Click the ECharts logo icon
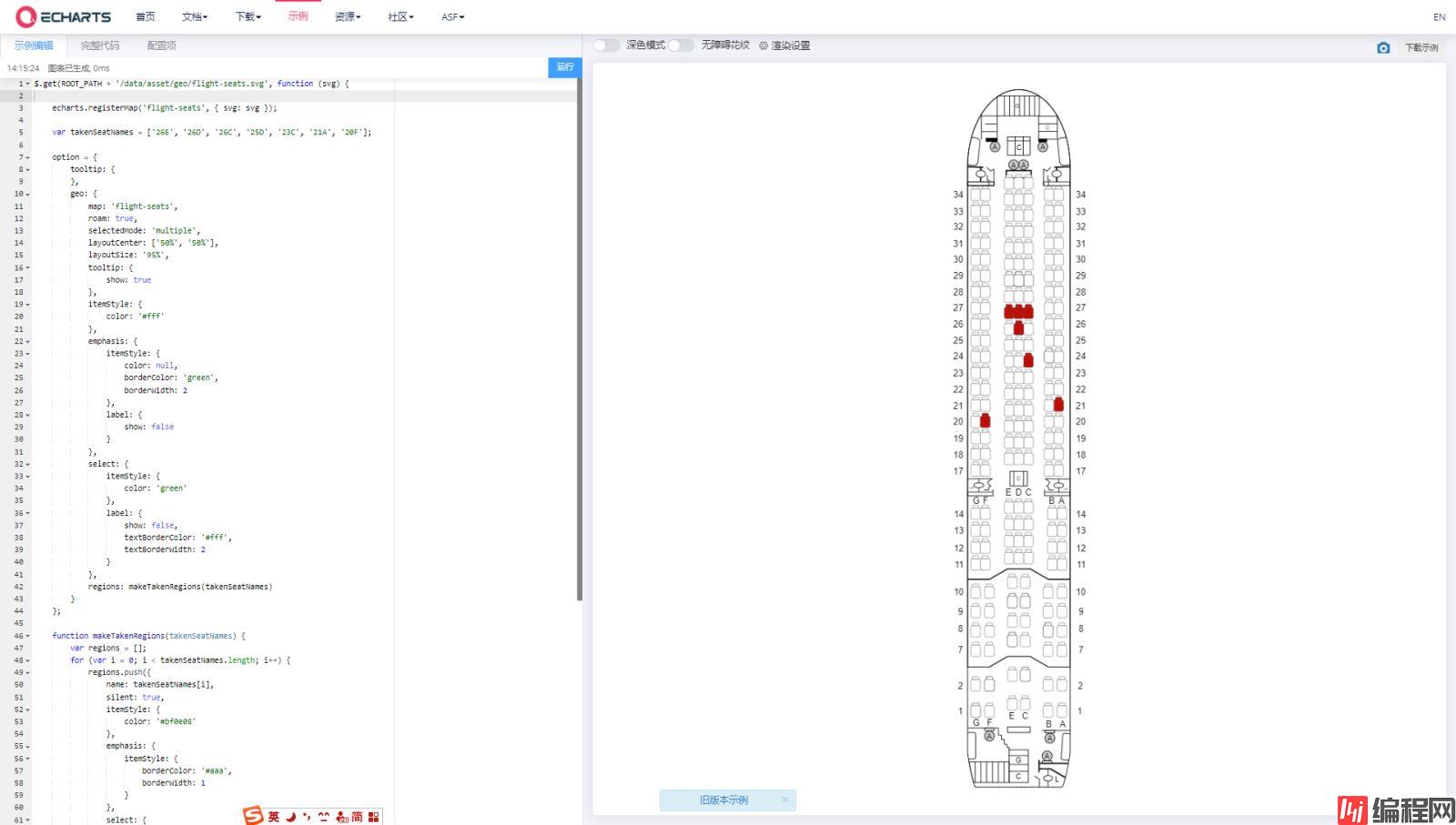This screenshot has height=825, width=1456. [x=26, y=16]
